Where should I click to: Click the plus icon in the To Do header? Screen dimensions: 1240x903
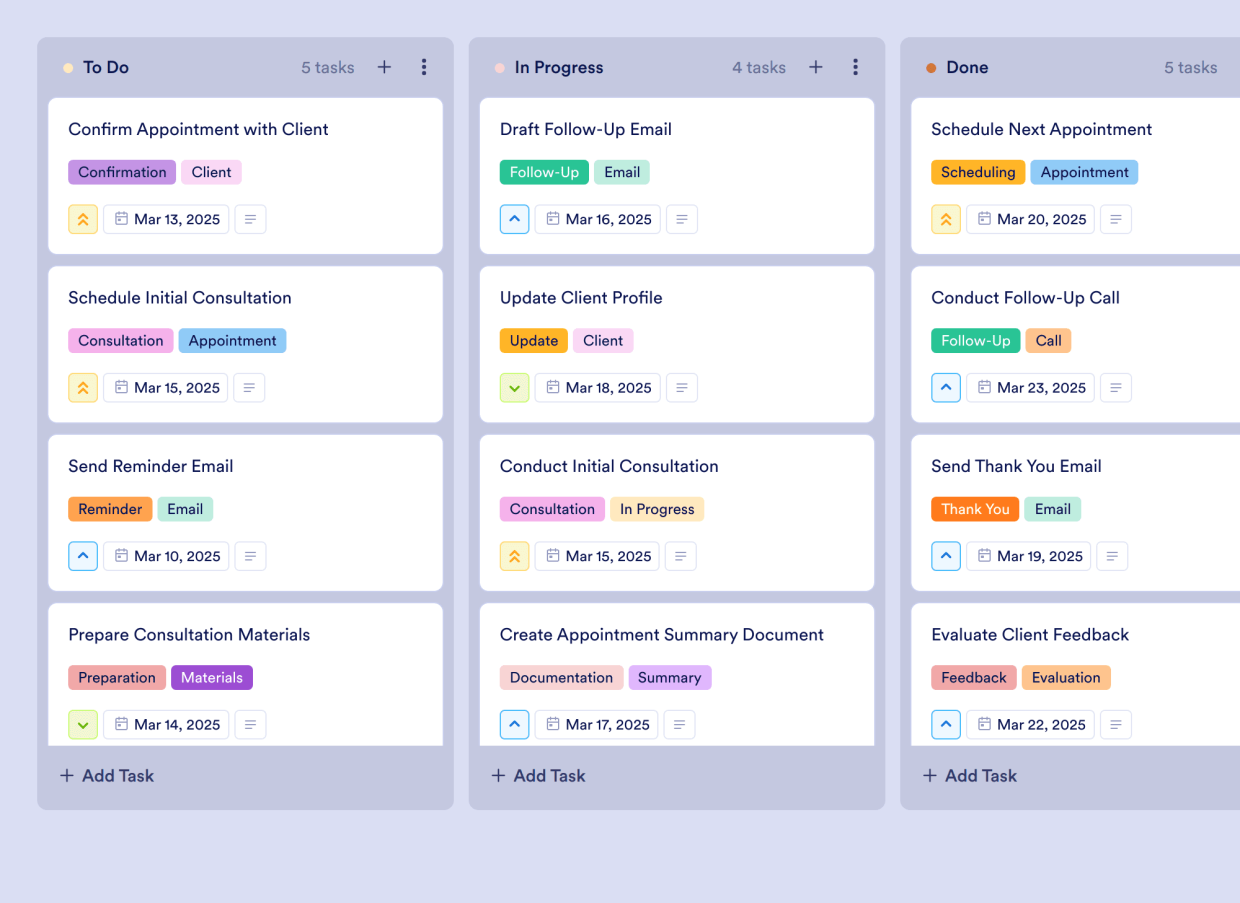384,67
